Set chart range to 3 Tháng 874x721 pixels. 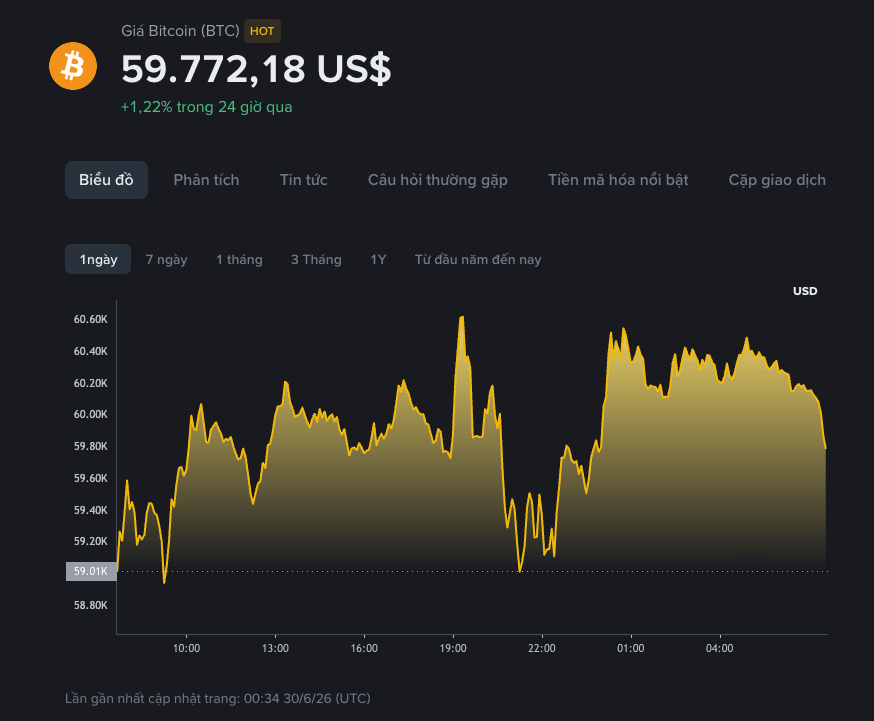coord(316,260)
